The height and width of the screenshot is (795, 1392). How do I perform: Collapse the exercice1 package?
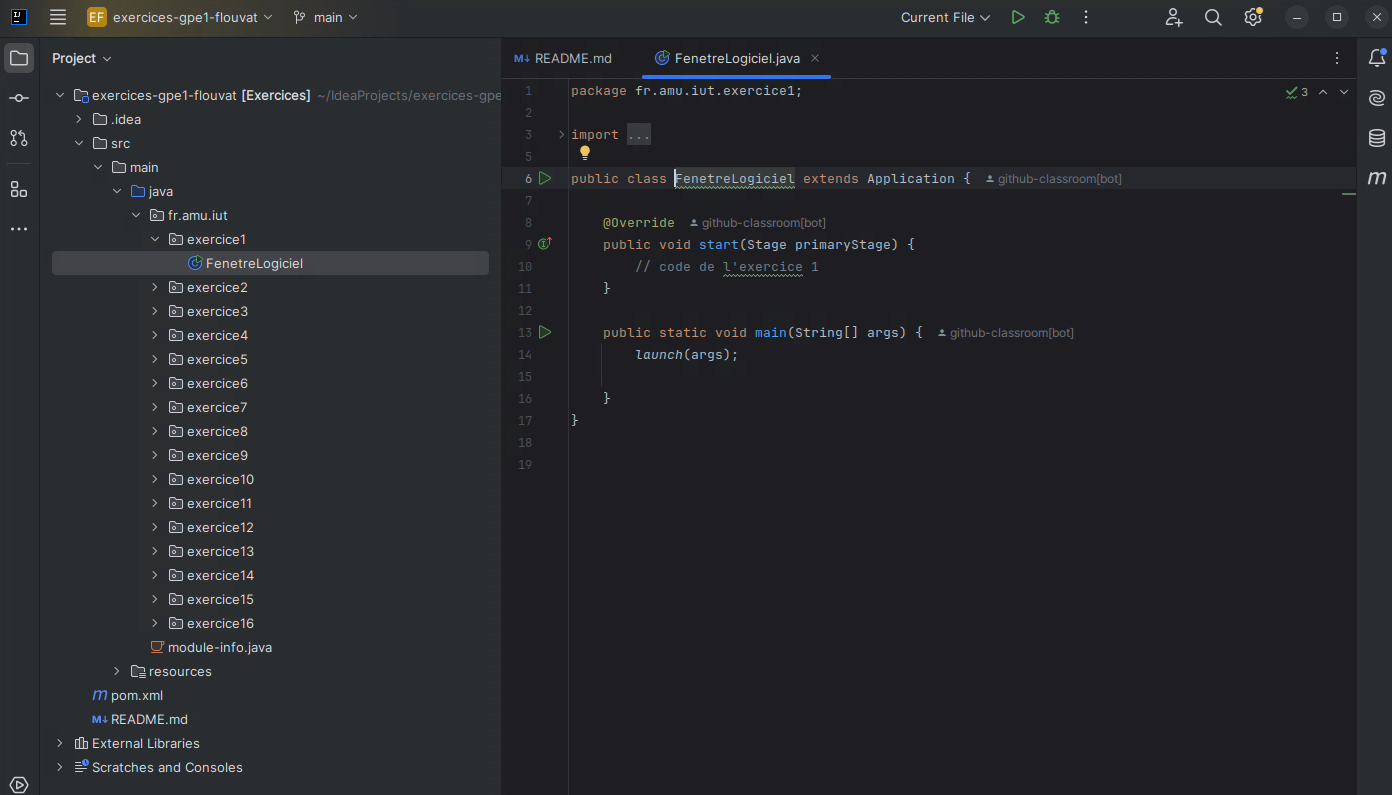[x=155, y=239]
